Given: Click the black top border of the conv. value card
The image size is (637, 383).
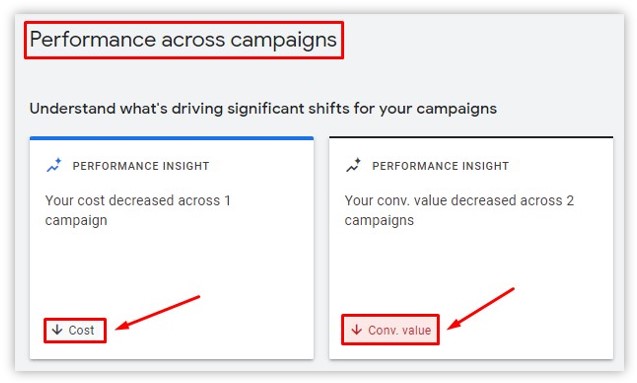Looking at the screenshot, I should tap(471, 137).
